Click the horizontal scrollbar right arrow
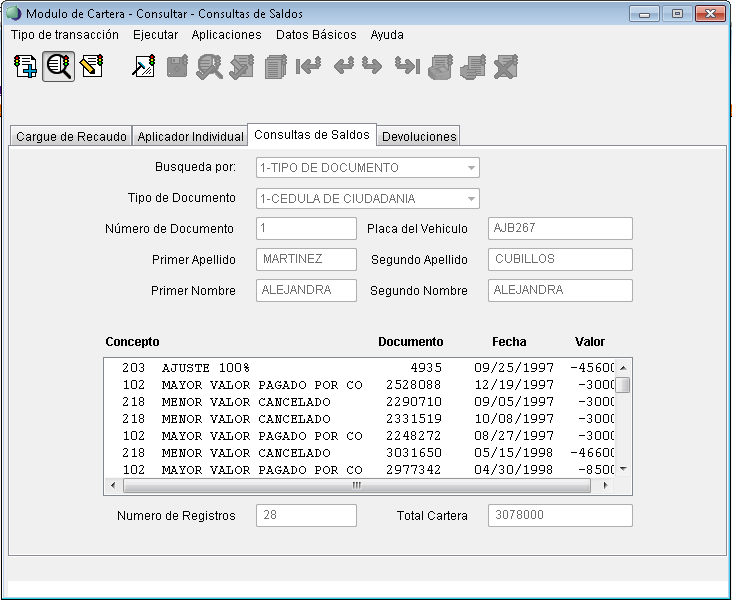The image size is (732, 600). [604, 485]
